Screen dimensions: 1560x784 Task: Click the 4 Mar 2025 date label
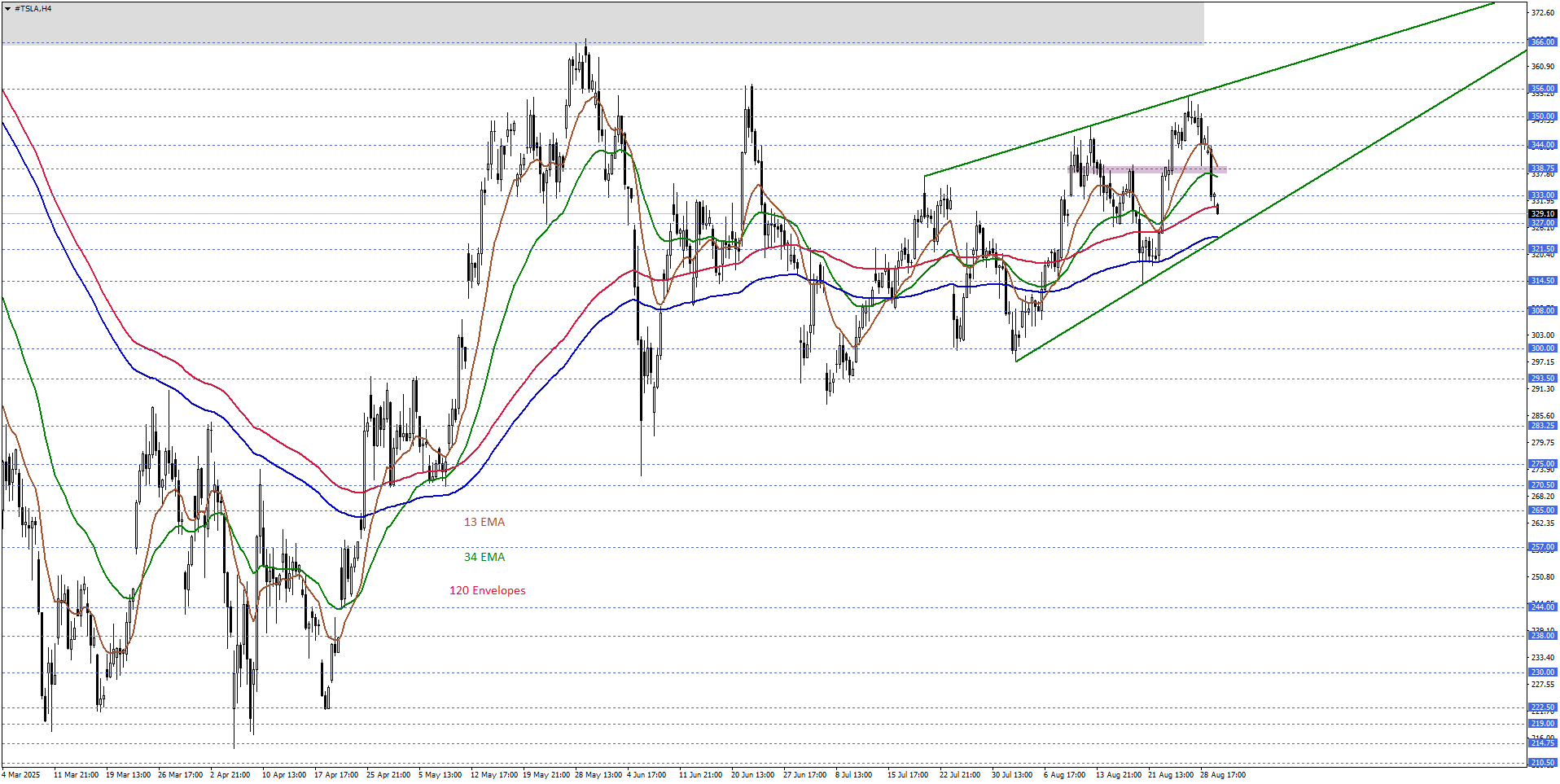click(21, 775)
